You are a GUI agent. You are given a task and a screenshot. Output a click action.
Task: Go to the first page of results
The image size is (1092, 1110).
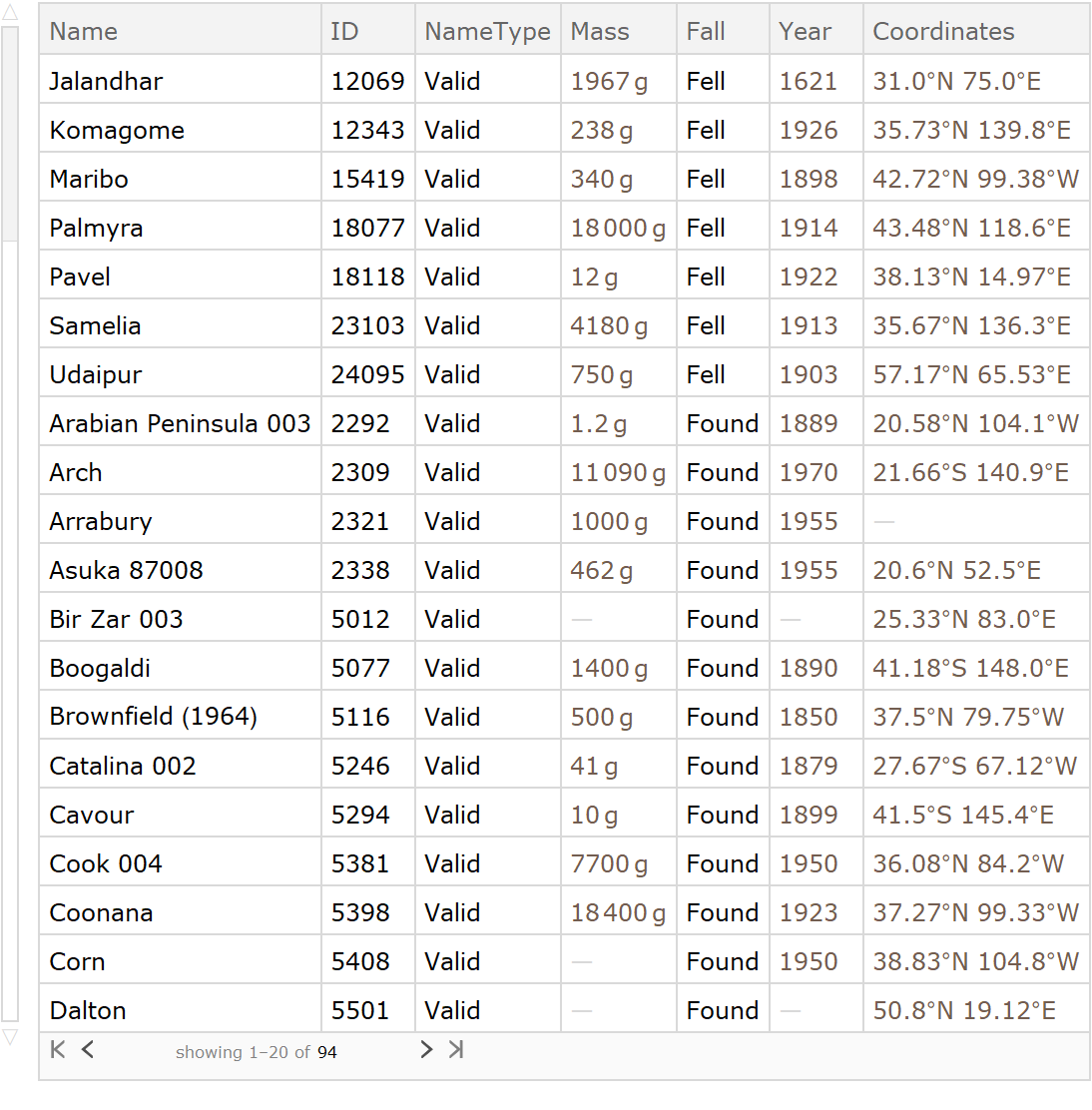(x=58, y=1049)
